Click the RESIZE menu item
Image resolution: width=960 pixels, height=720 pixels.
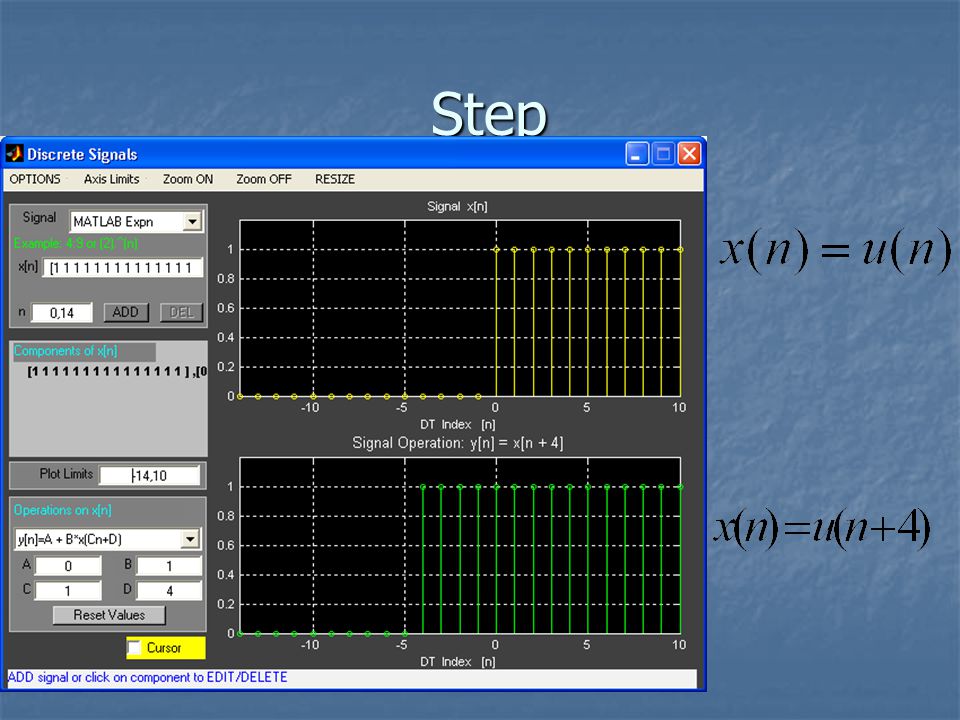pos(335,179)
